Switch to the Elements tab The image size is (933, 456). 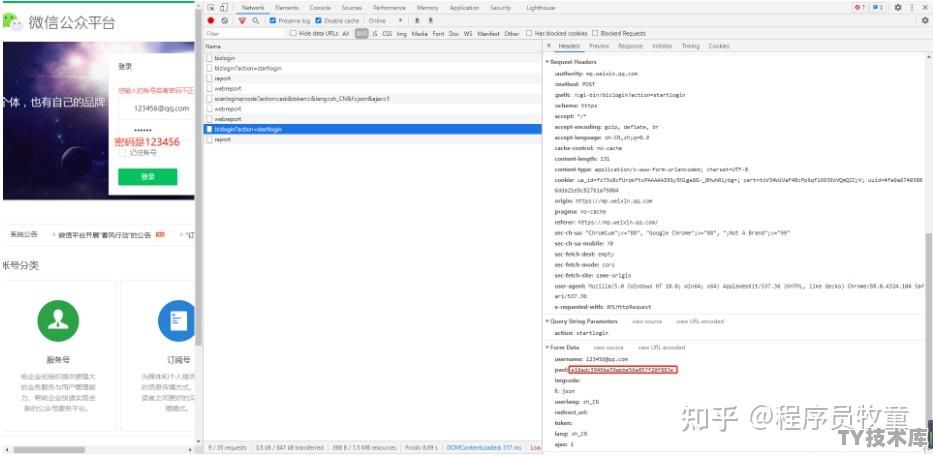pyautogui.click(x=287, y=8)
